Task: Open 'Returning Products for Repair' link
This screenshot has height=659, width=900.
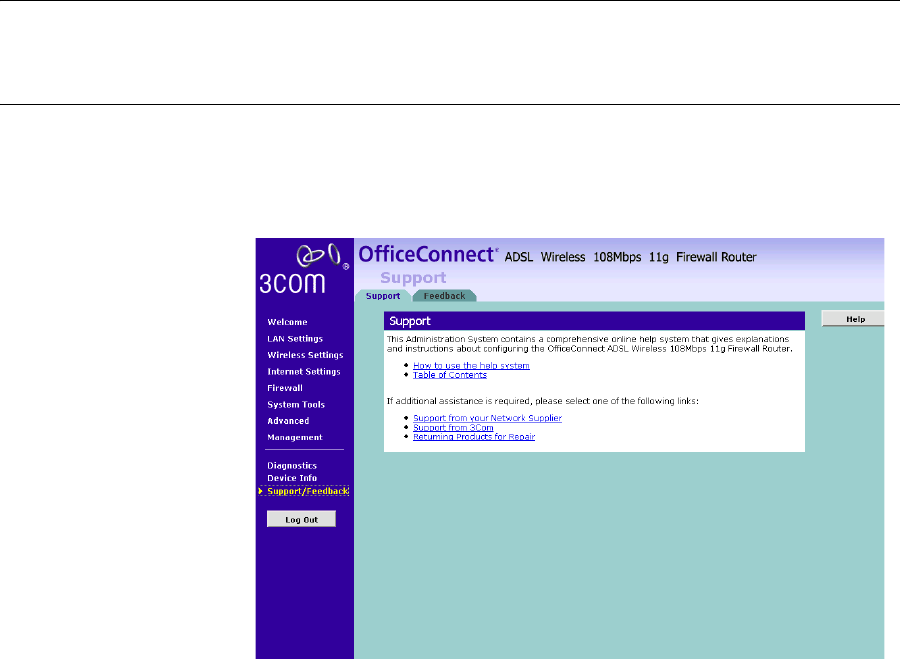Action: tap(474, 437)
